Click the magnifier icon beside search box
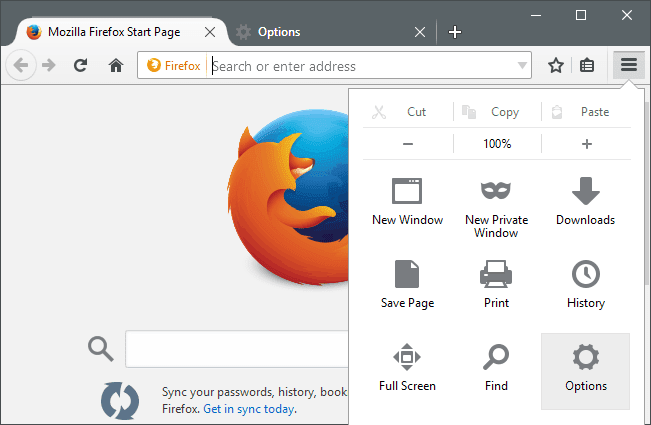 coord(100,349)
